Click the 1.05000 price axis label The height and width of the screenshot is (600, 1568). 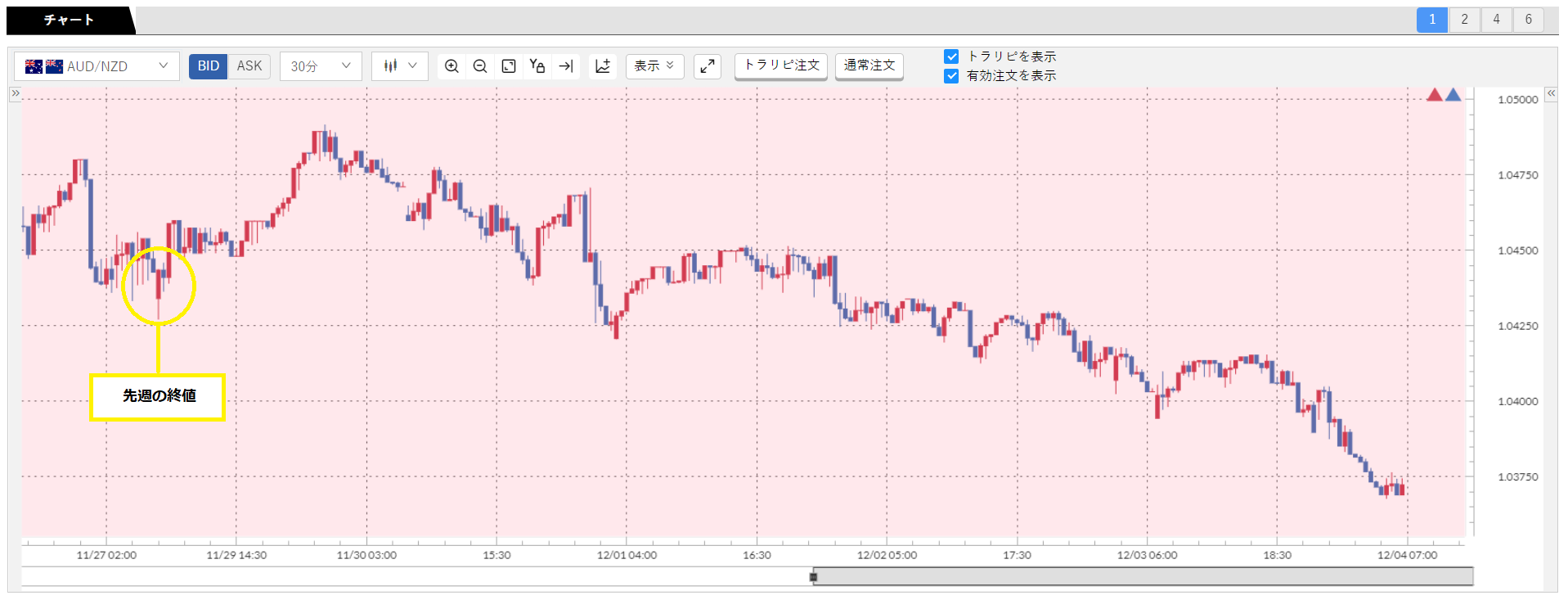[1518, 100]
